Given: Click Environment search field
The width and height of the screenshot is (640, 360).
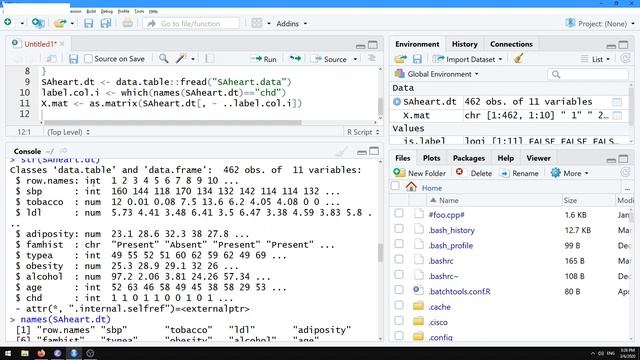Looking at the screenshot, I should (588, 74).
